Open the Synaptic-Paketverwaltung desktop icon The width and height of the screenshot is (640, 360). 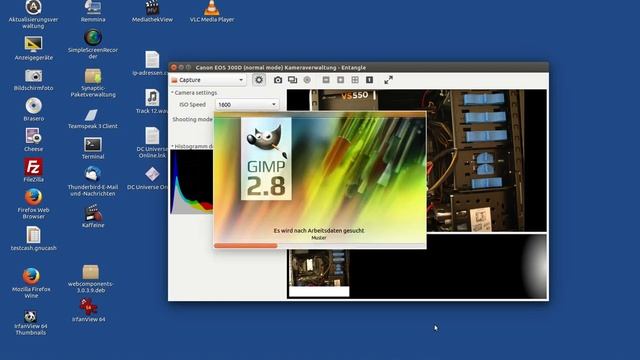click(x=93, y=83)
